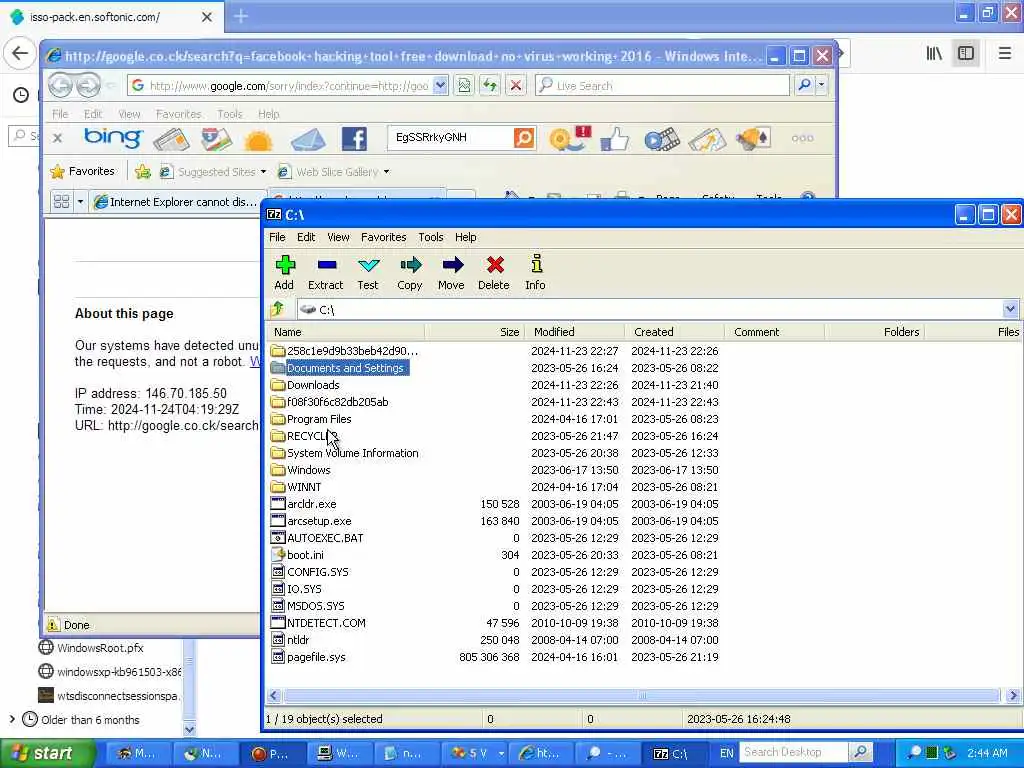Select the Move tool in 7-Zip
Image resolution: width=1024 pixels, height=768 pixels.
coord(451,272)
